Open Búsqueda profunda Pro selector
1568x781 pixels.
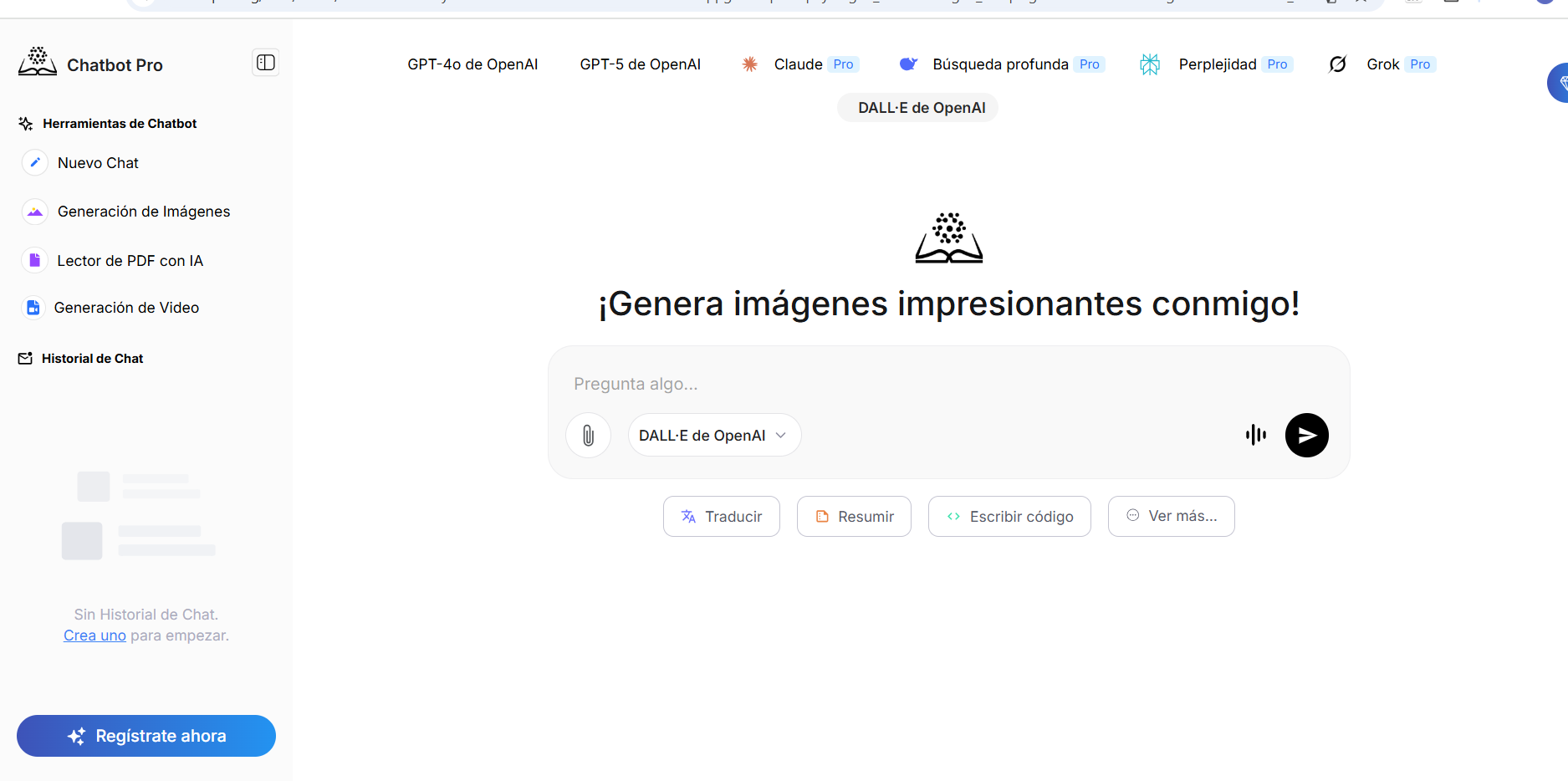tap(1001, 64)
